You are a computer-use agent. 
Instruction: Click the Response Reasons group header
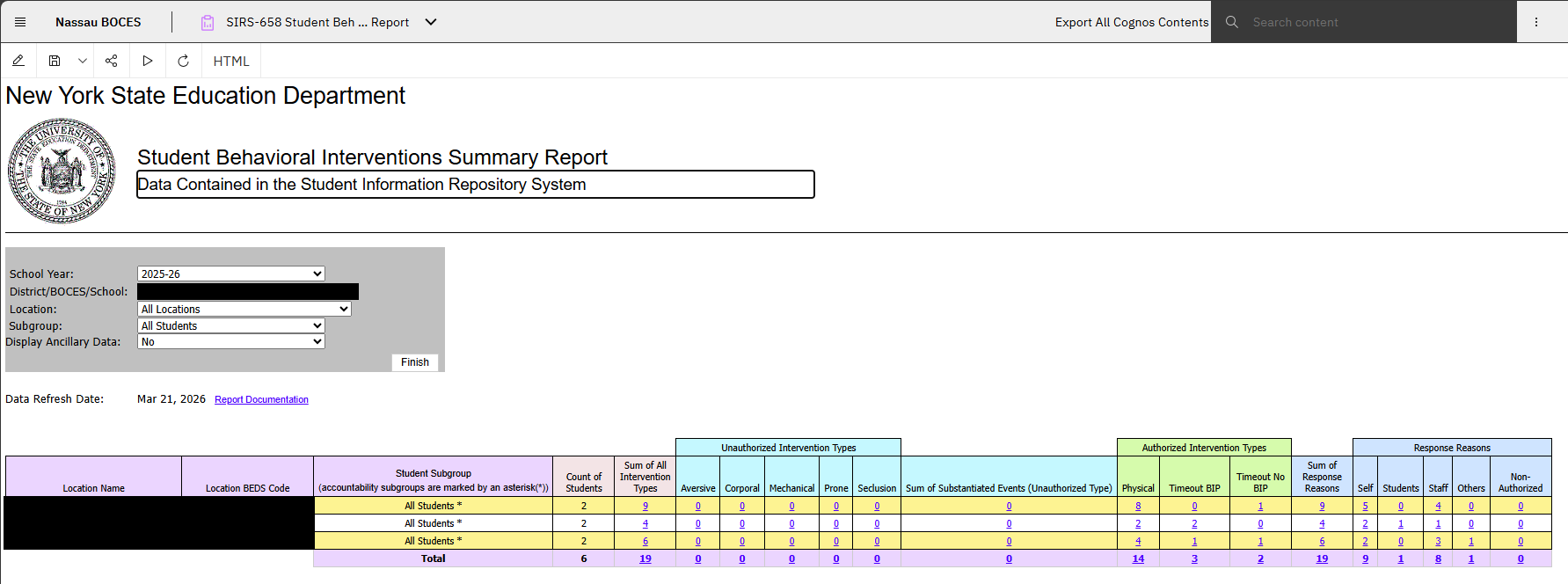[x=1452, y=448]
